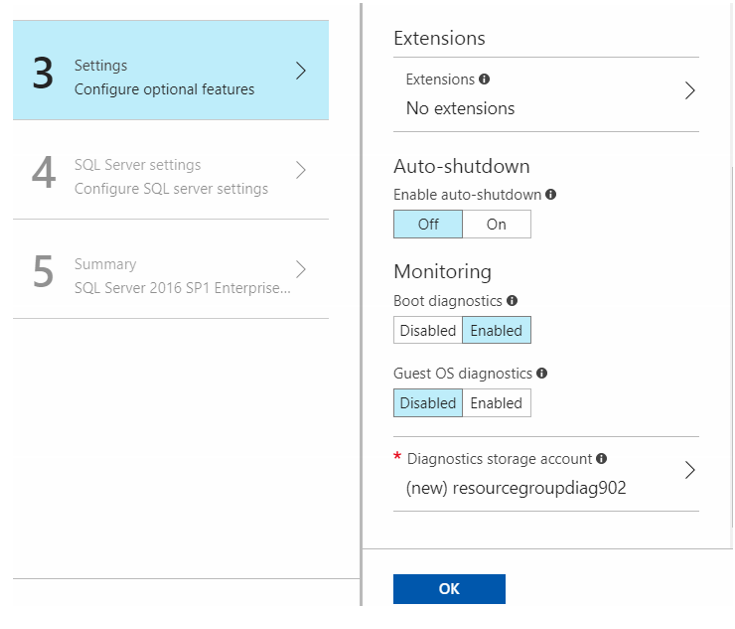This screenshot has height=629, width=735.
Task: Select Off for auto-shutdown
Action: pos(428,224)
